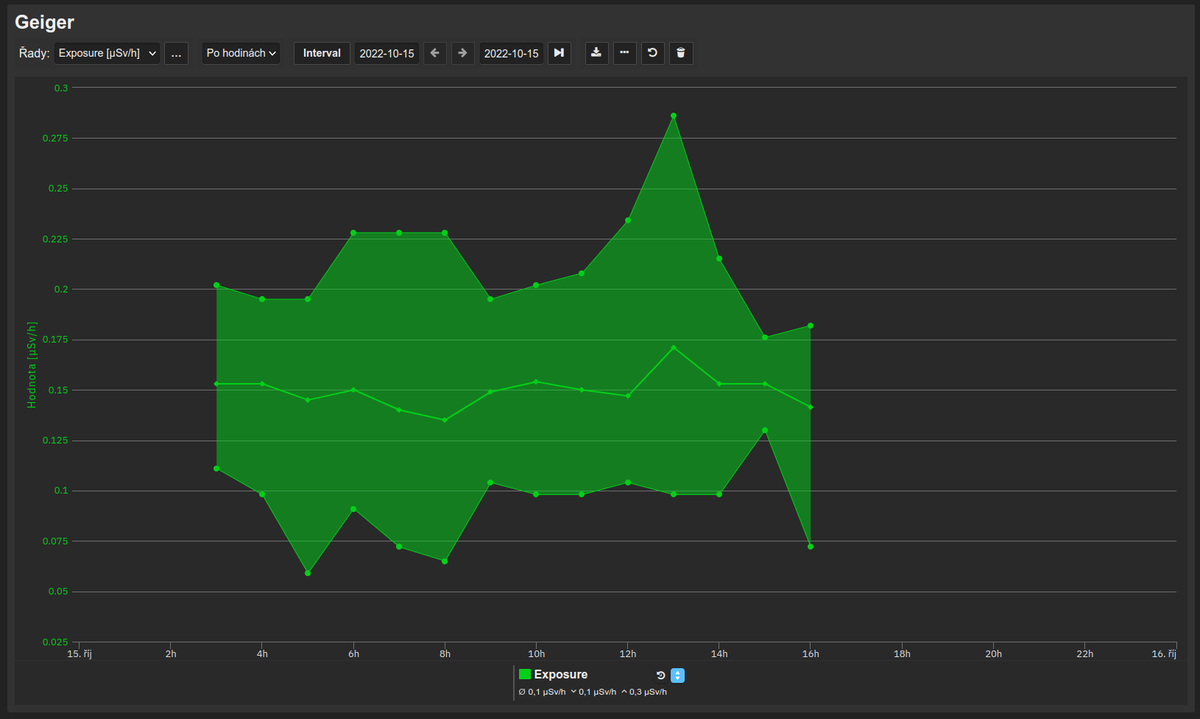This screenshot has width=1200, height=719.
Task: Click the end date field 2022-10-15
Action: pyautogui.click(x=511, y=53)
